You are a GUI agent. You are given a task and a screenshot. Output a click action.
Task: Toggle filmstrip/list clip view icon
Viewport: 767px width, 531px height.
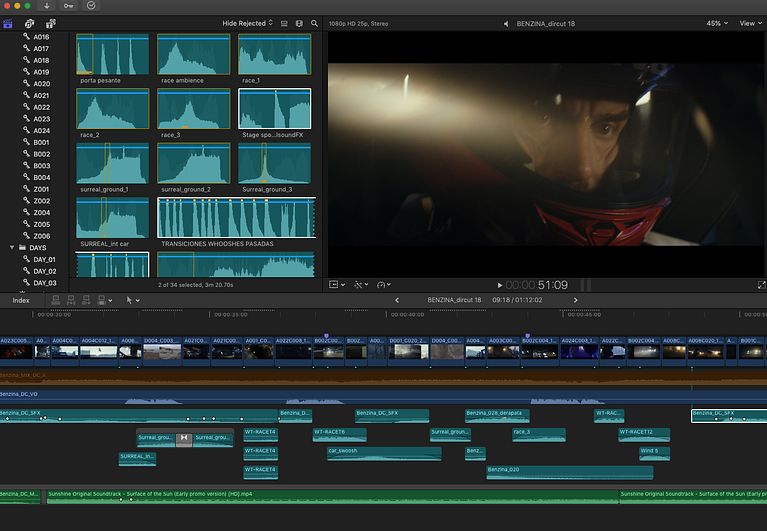[284, 23]
